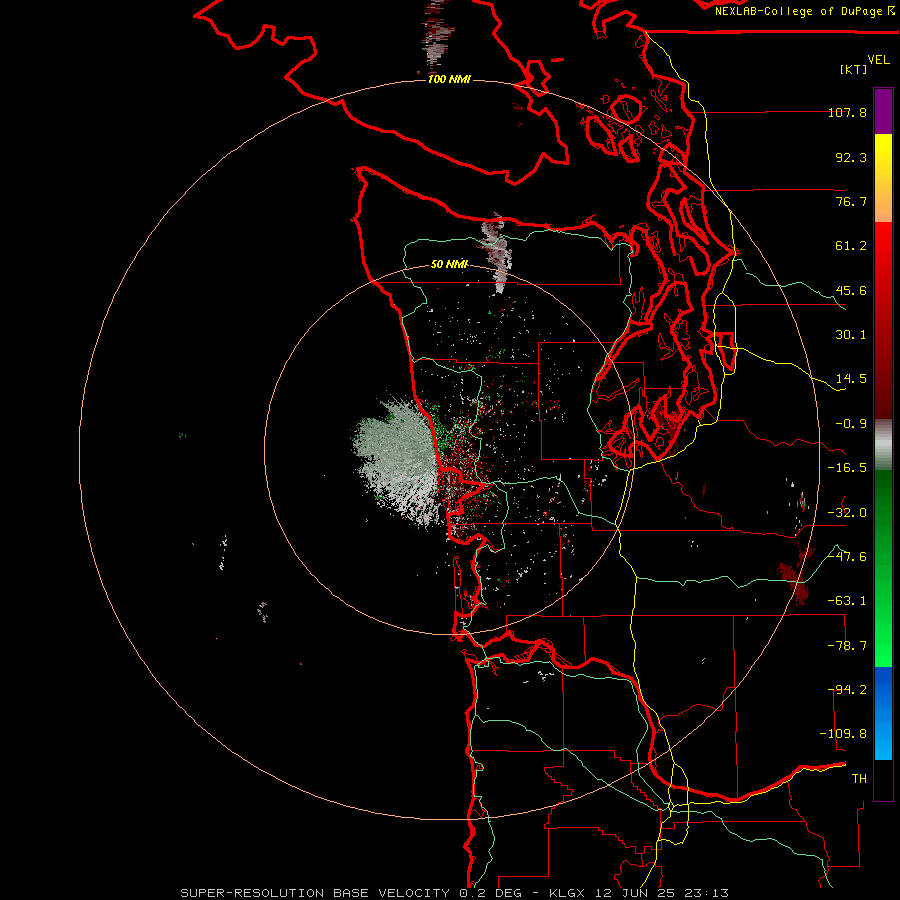This screenshot has height=900, width=900.
Task: Select the 92.3 velocity scale value
Action: (x=851, y=157)
